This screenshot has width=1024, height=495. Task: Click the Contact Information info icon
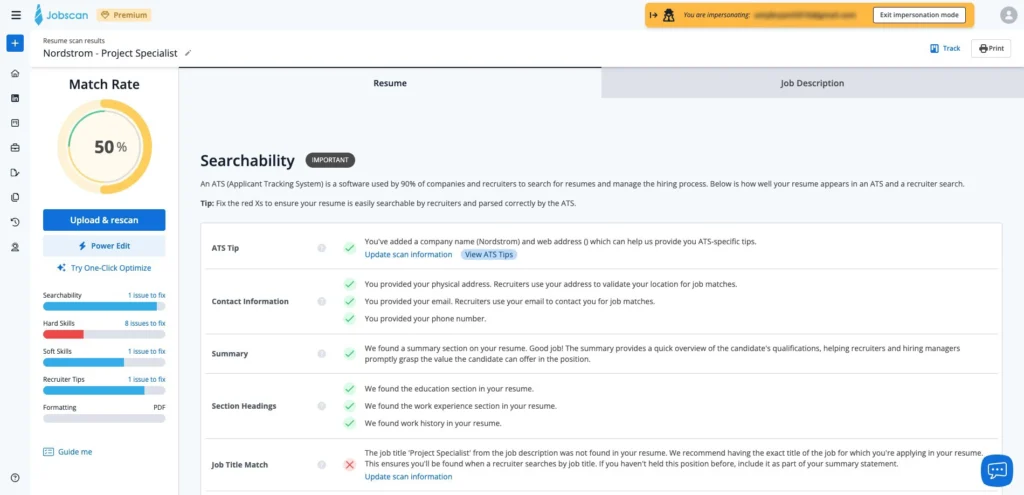coord(321,302)
